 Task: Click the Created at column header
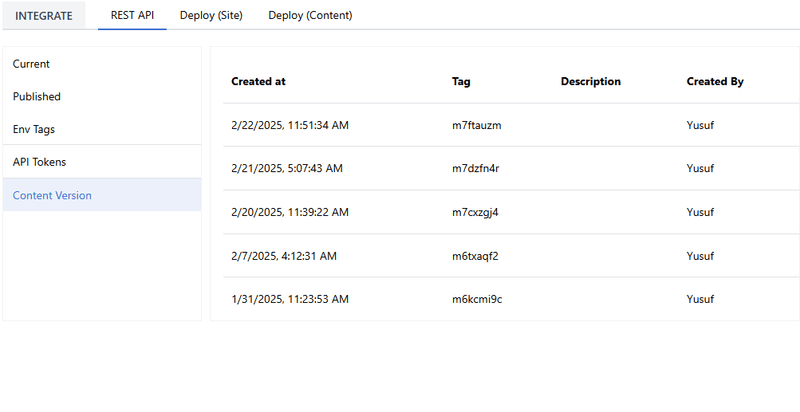258,82
